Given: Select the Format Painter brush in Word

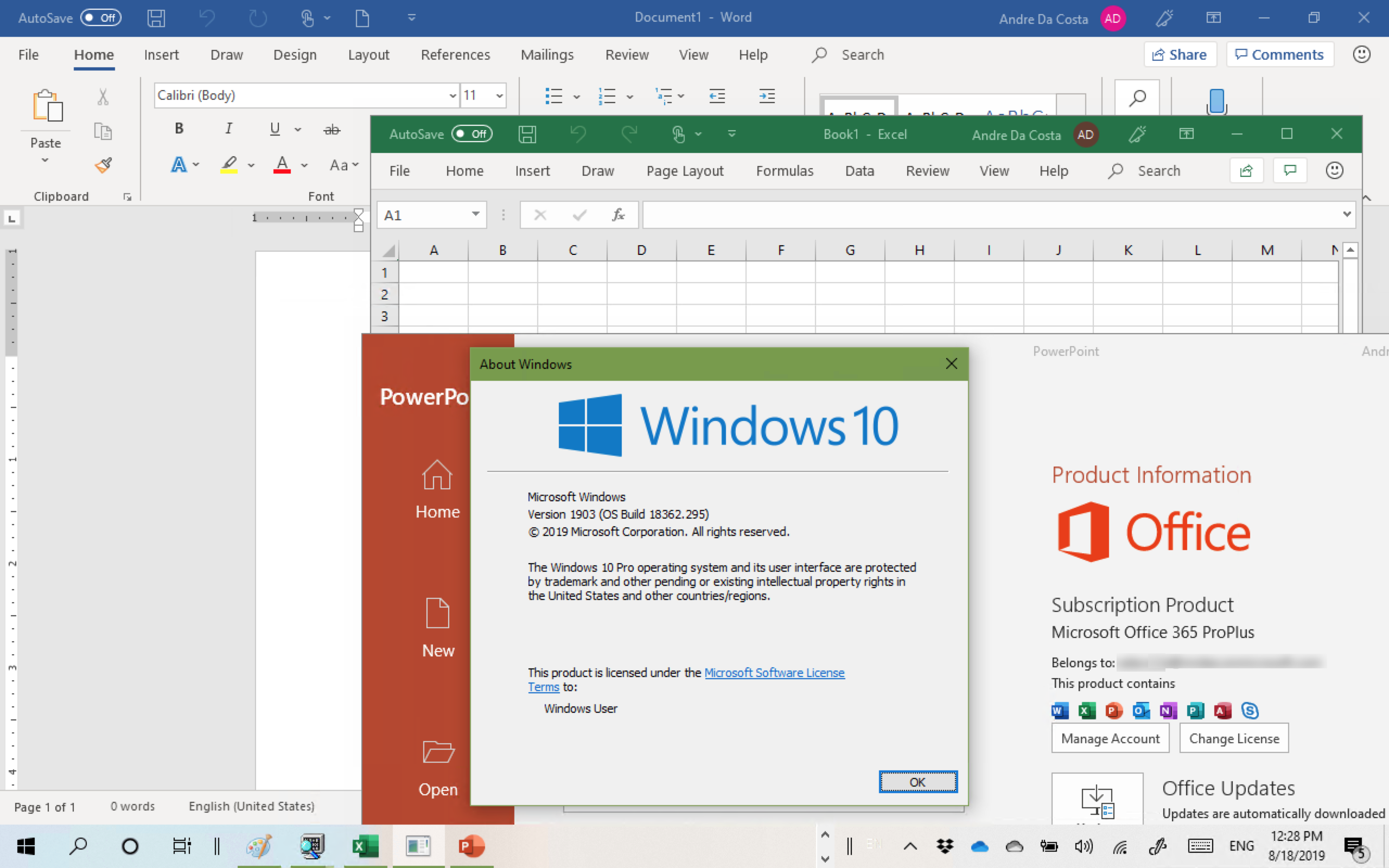Looking at the screenshot, I should pyautogui.click(x=103, y=165).
